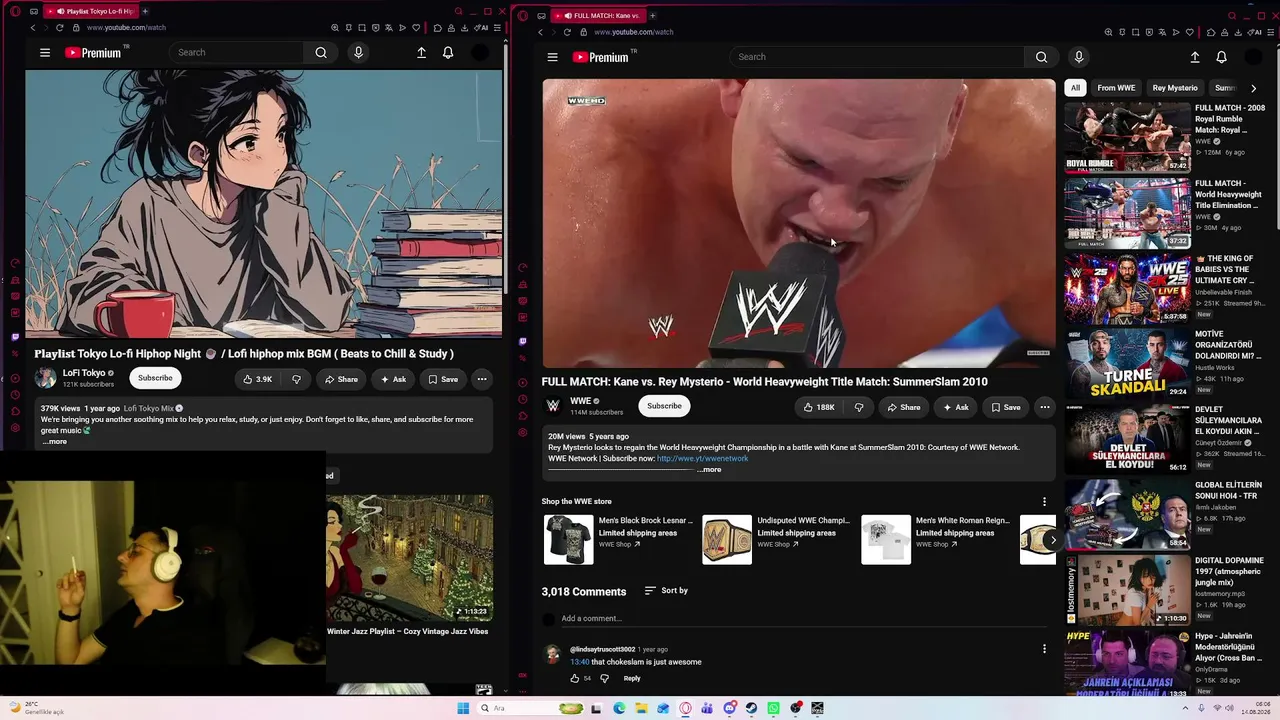The width and height of the screenshot is (1280, 720).
Task: Focus the search box in WWE YouTube window
Action: tap(878, 57)
